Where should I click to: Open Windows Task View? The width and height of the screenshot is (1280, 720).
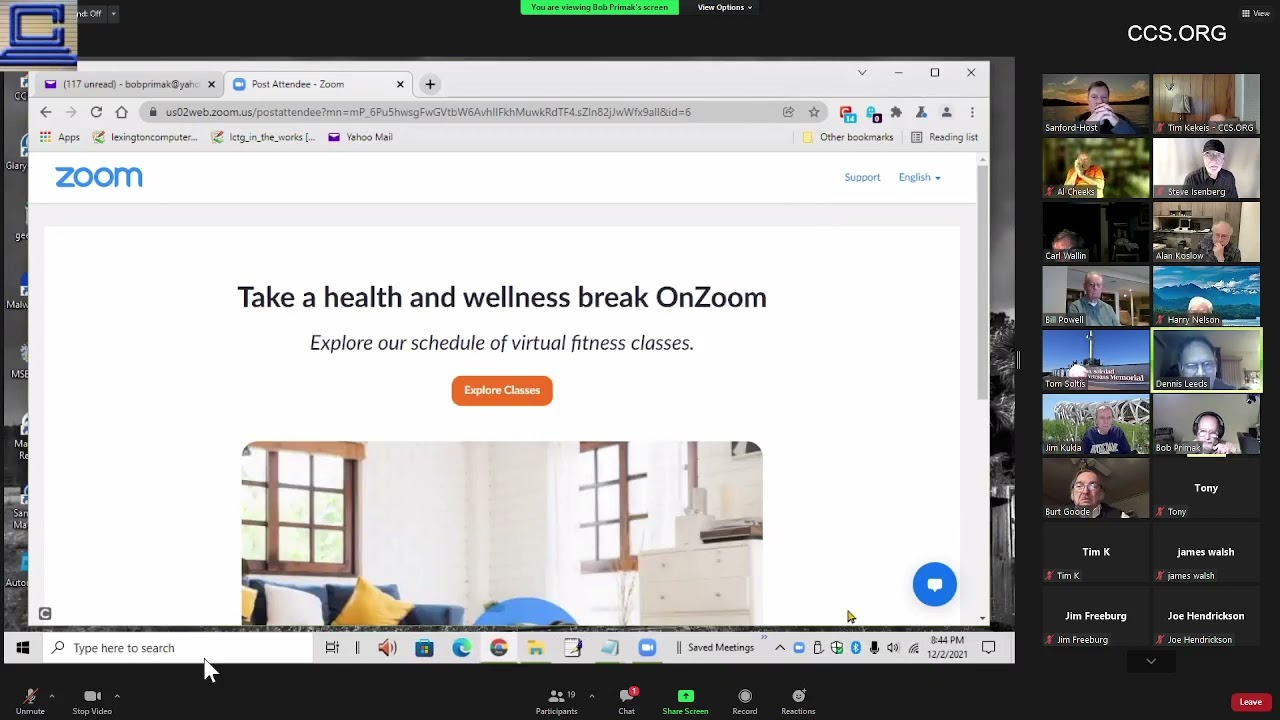click(332, 648)
